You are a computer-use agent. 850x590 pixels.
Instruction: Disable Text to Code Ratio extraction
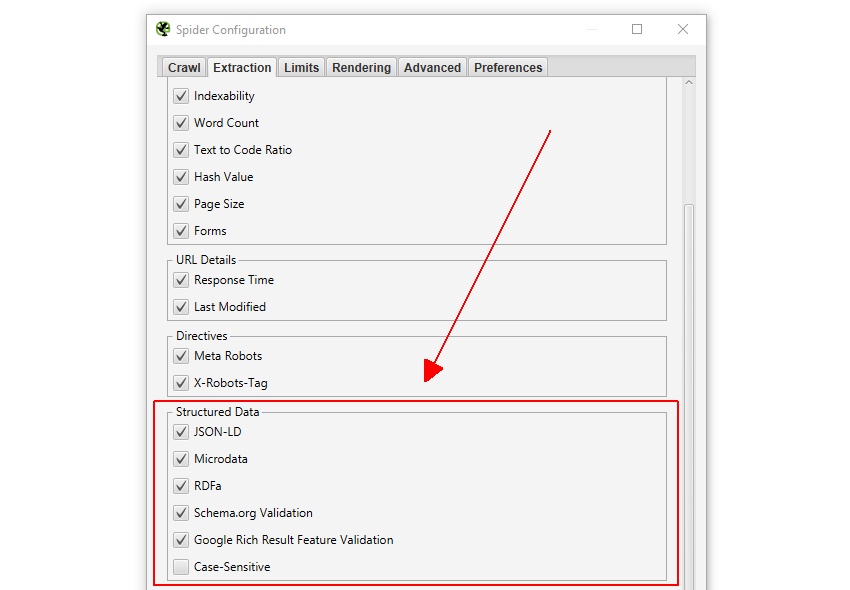pos(181,150)
